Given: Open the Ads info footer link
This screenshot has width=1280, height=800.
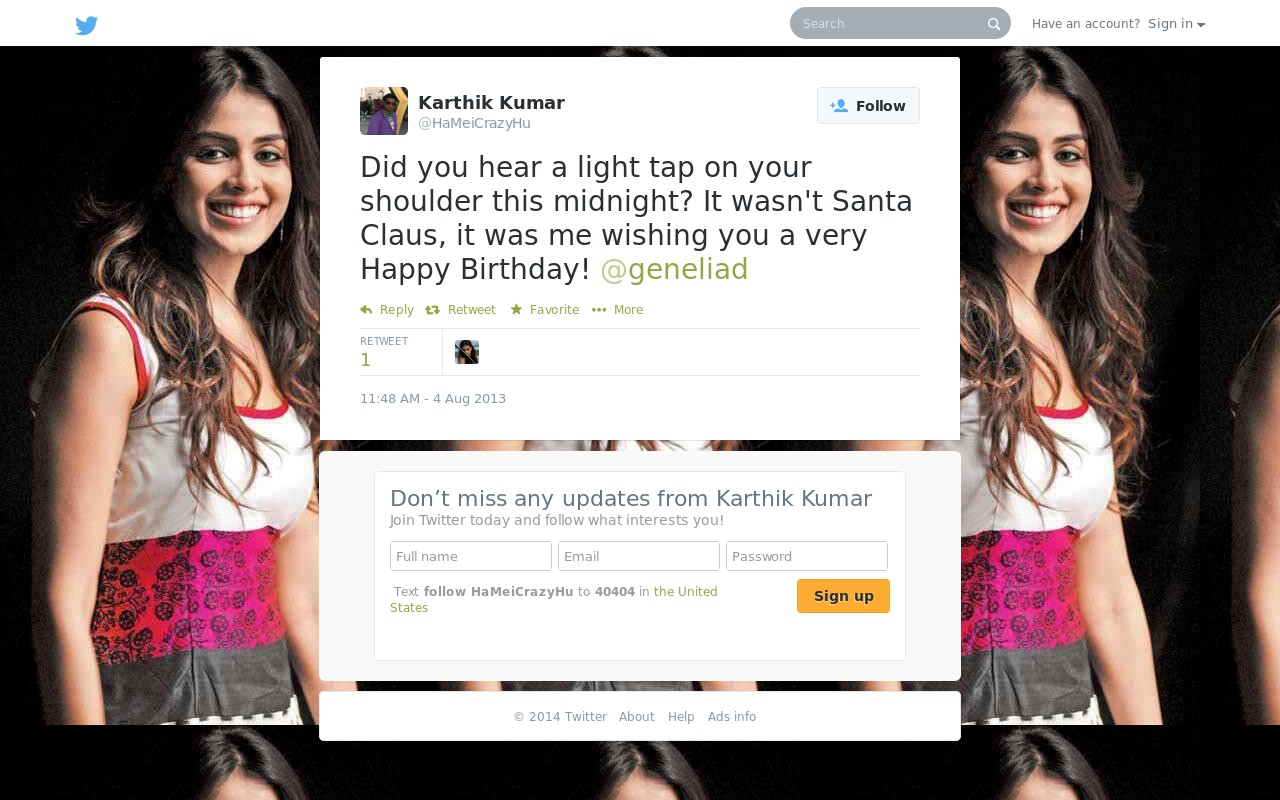Looking at the screenshot, I should tap(732, 717).
